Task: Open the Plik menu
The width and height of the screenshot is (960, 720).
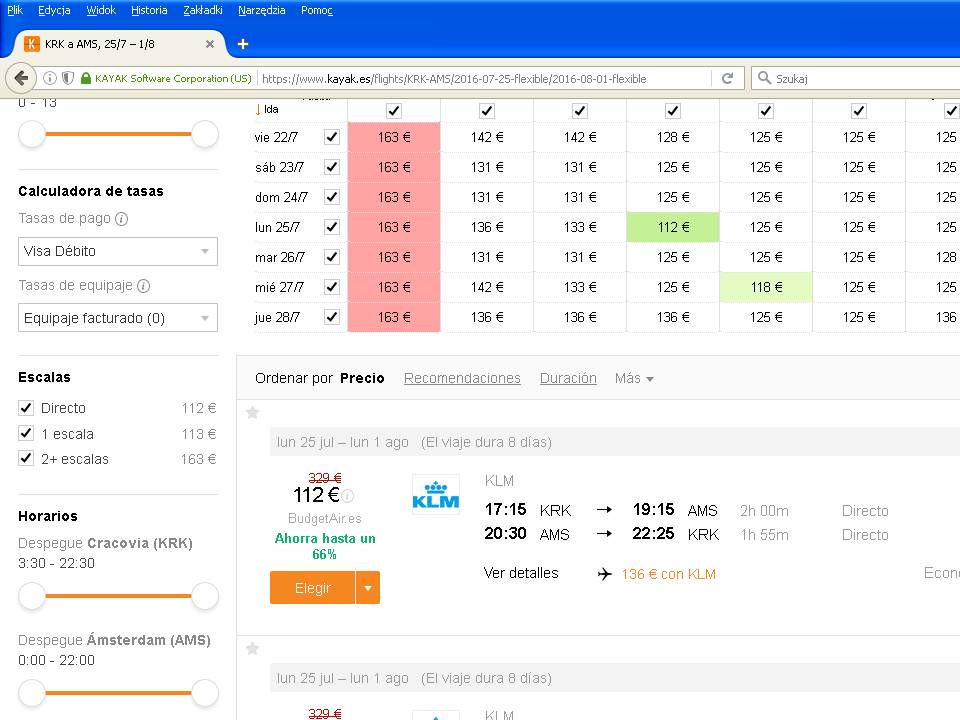Action: click(15, 10)
